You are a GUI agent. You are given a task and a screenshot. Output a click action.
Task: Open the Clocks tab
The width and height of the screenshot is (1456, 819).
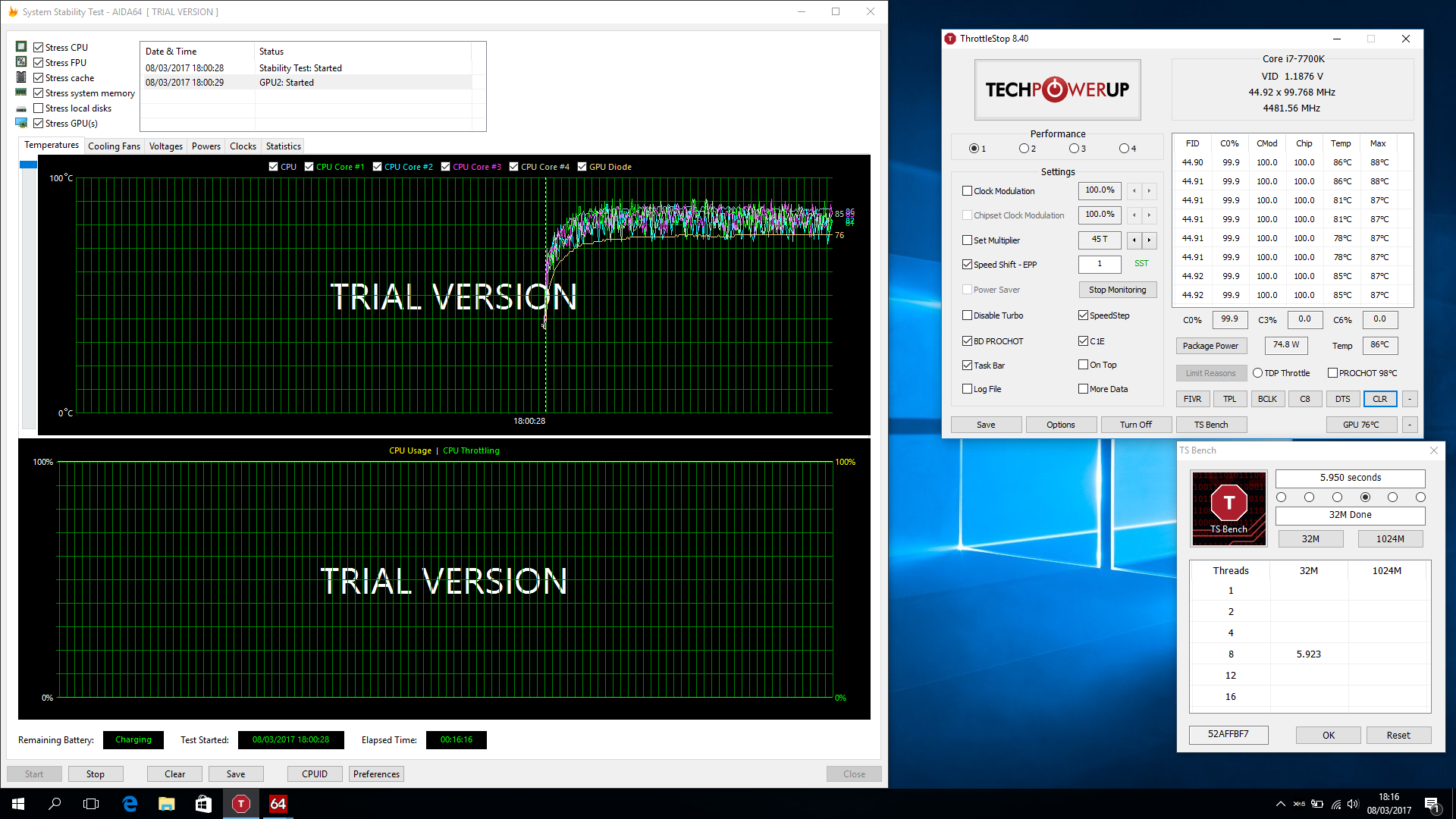243,146
